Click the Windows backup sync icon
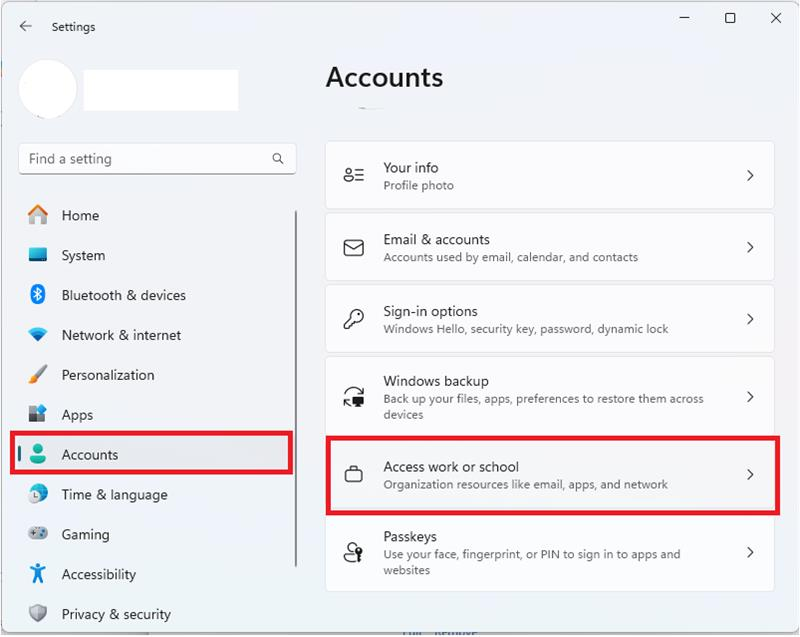The image size is (800, 637). coord(354,396)
